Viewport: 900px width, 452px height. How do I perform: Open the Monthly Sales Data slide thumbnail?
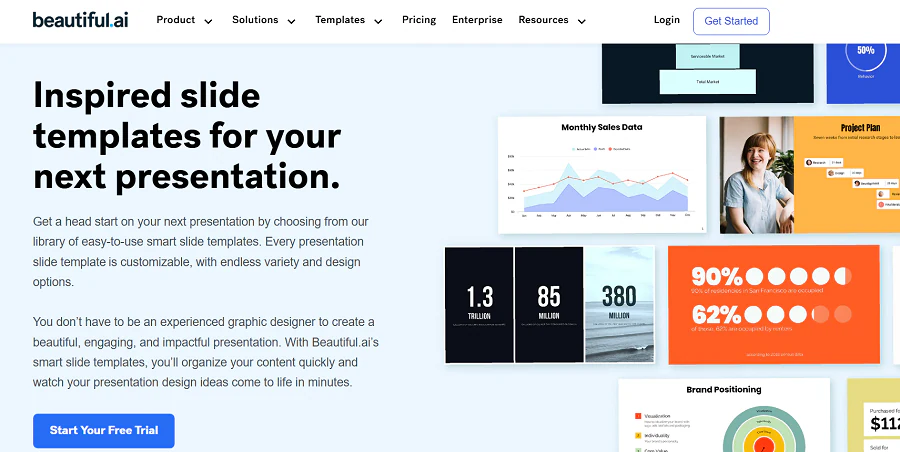[x=602, y=175]
